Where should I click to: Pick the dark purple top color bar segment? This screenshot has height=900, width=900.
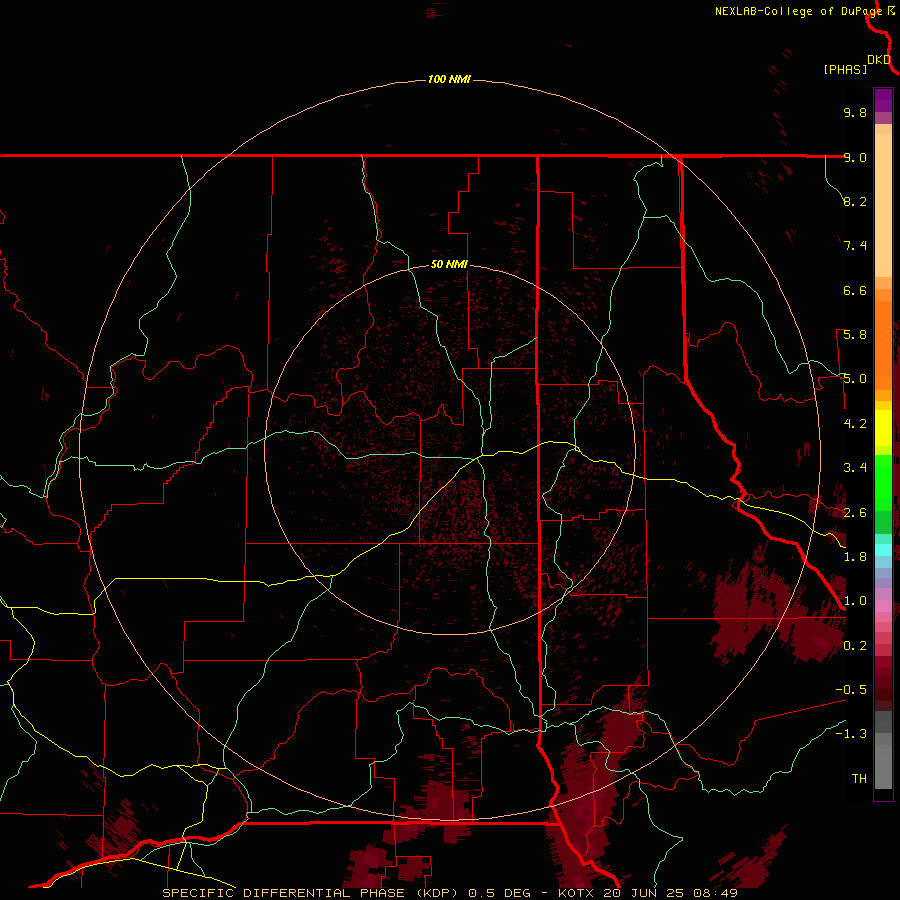[883, 100]
